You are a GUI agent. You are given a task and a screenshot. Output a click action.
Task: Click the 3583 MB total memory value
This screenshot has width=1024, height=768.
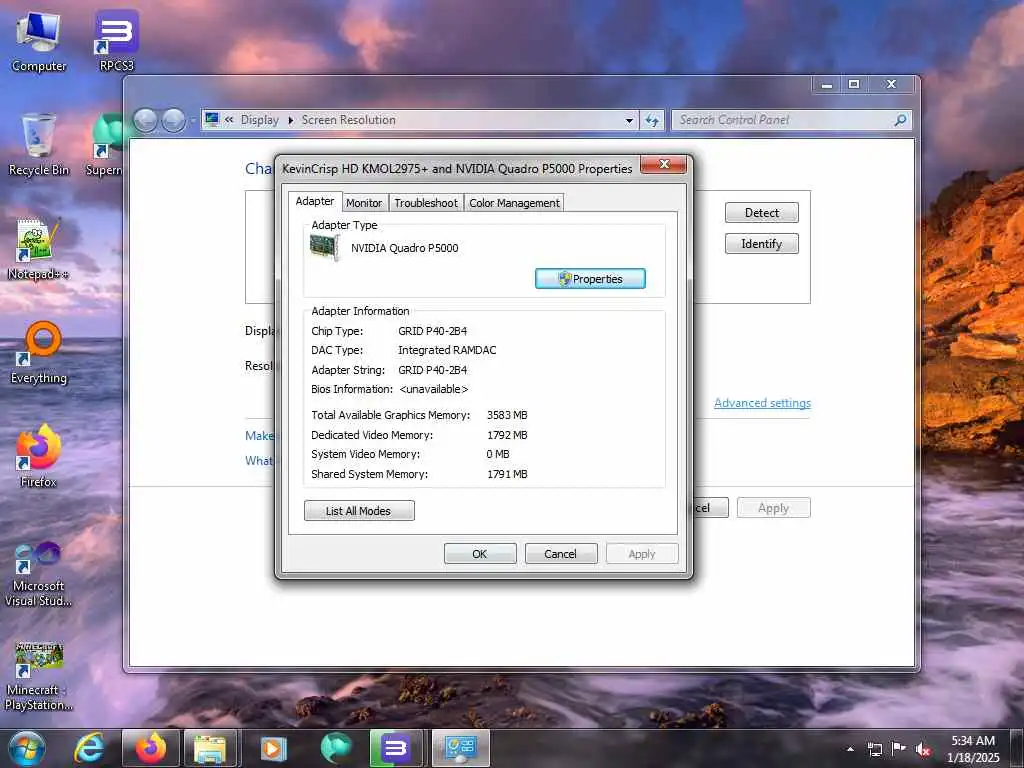click(x=507, y=415)
